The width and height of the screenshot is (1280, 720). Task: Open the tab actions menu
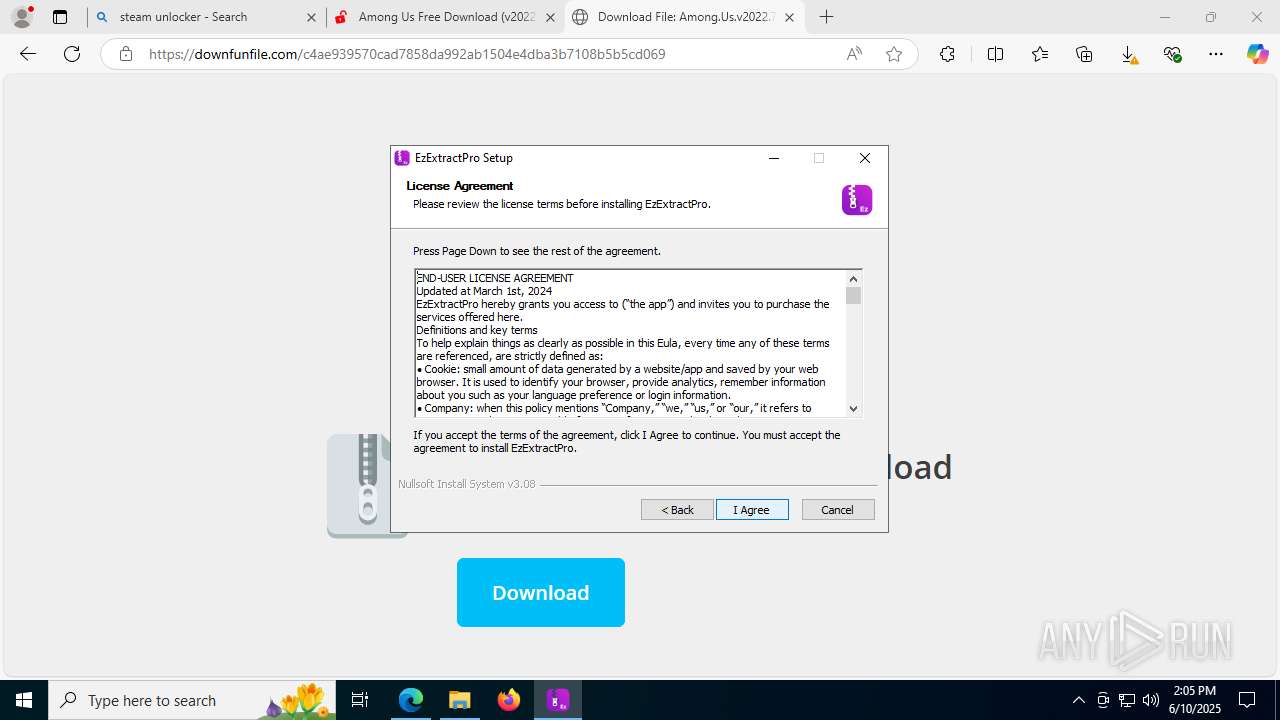click(x=60, y=17)
